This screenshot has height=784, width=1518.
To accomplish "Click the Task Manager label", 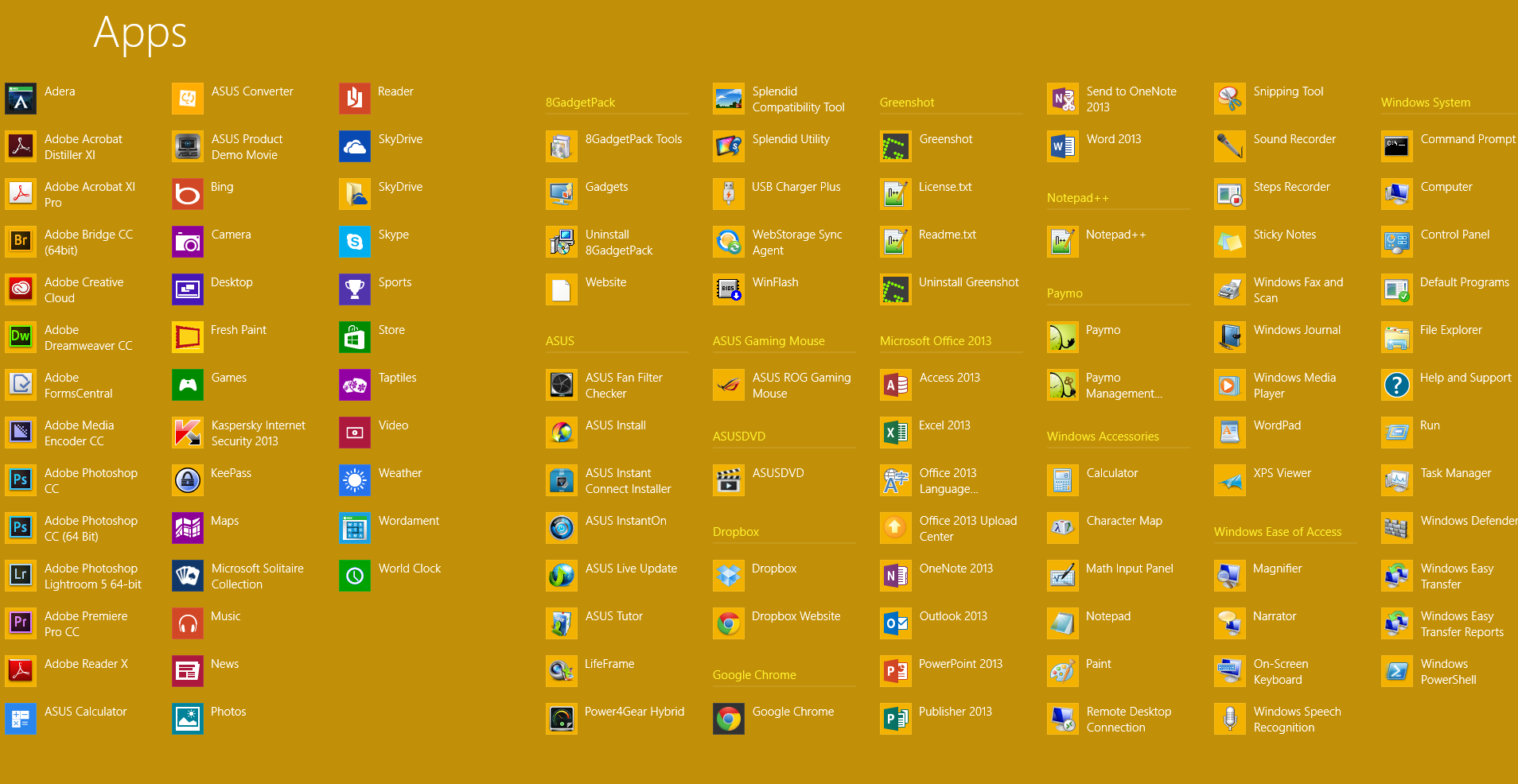I will pyautogui.click(x=1455, y=473).
